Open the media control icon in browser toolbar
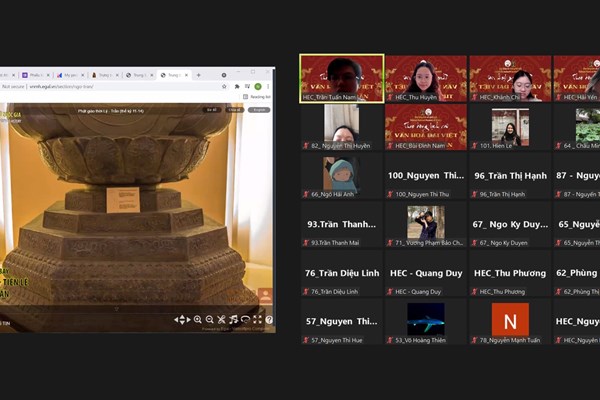 point(248,87)
